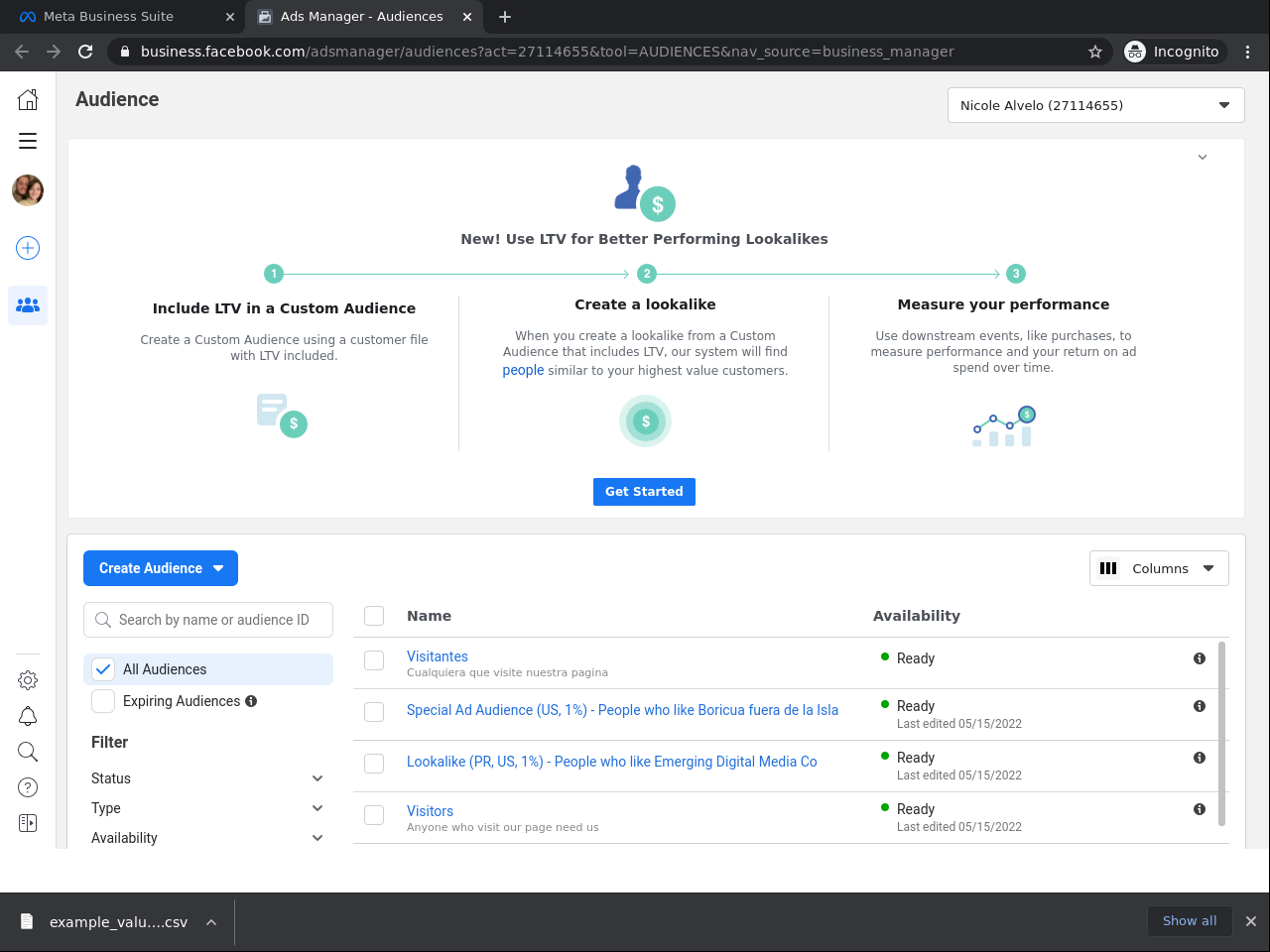This screenshot has height=952, width=1270.
Task: Check the Visitors audience checkbox
Action: click(374, 815)
